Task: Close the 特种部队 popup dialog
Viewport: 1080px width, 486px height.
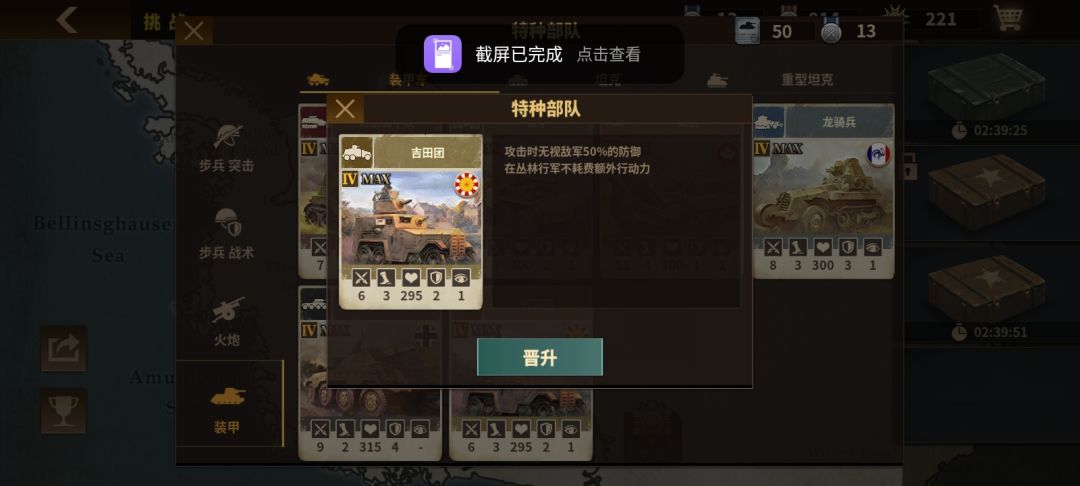Action: (345, 109)
